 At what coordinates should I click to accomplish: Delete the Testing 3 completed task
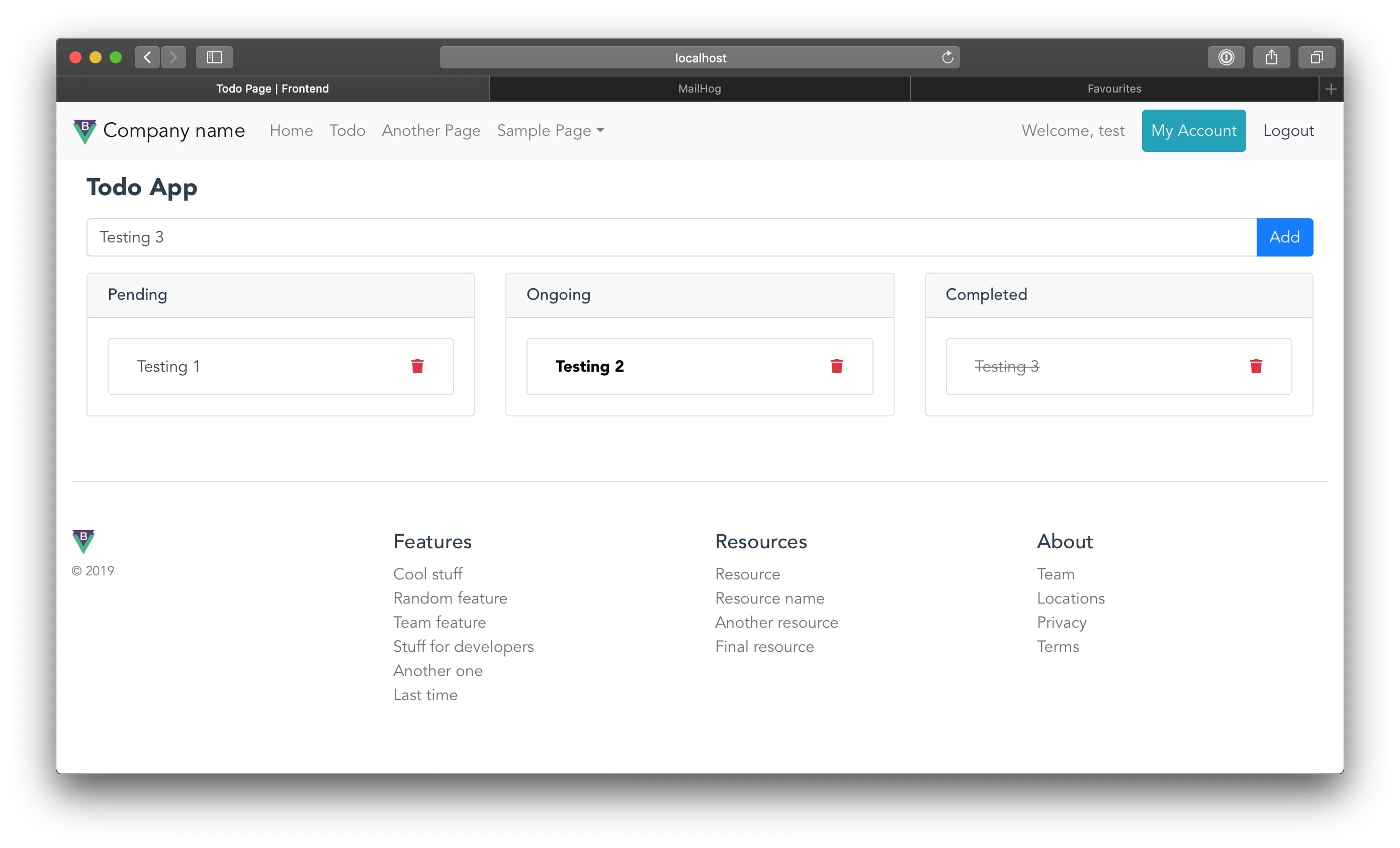1256,366
